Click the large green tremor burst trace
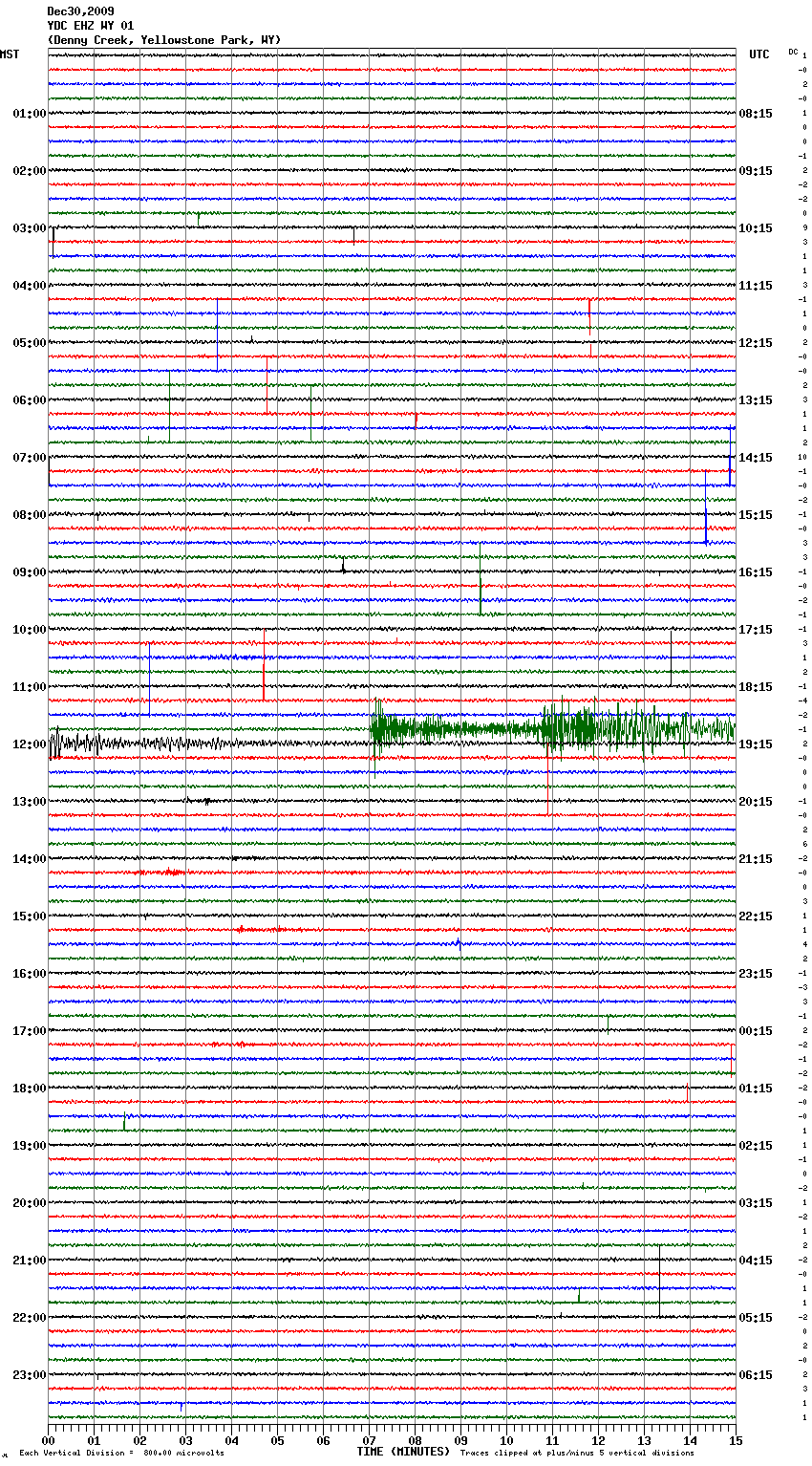This screenshot has width=812, height=1466. click(x=553, y=728)
